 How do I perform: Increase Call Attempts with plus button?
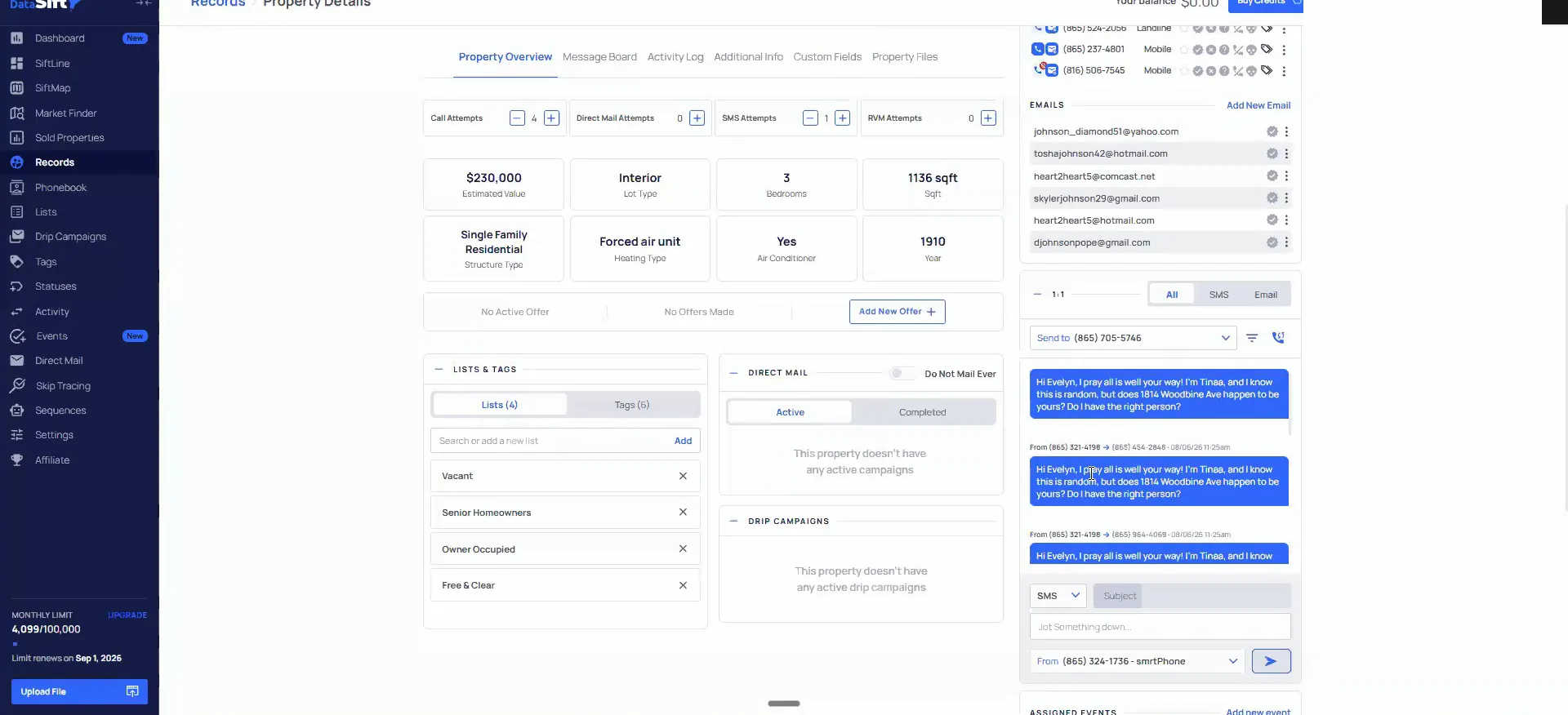click(x=551, y=118)
